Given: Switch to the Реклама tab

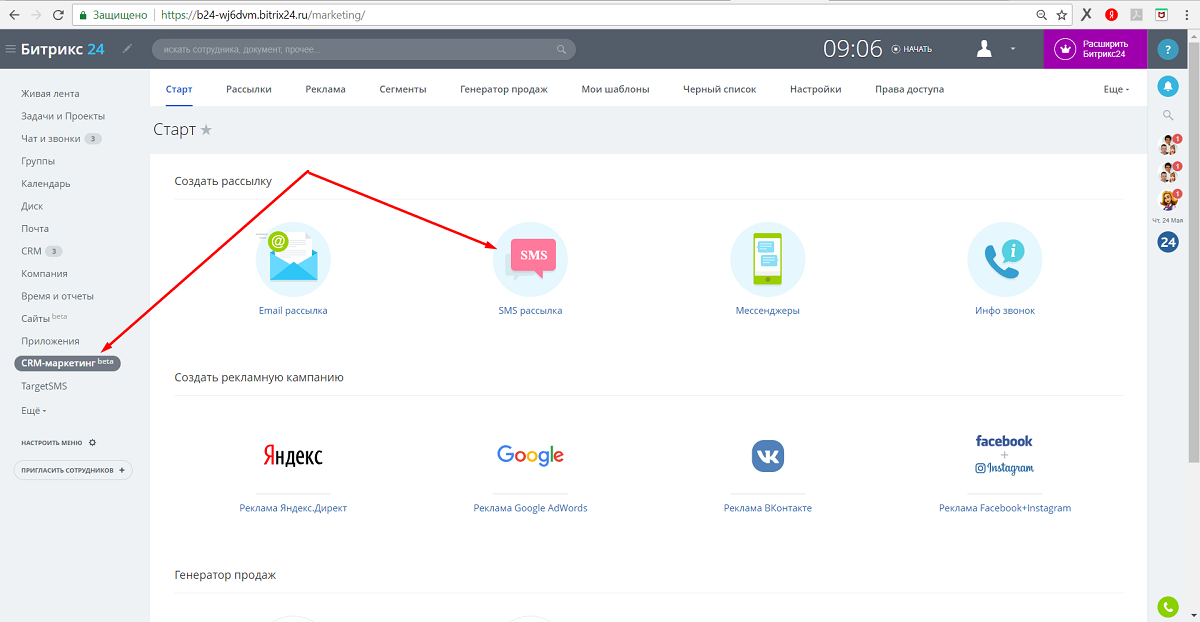Looking at the screenshot, I should point(326,89).
